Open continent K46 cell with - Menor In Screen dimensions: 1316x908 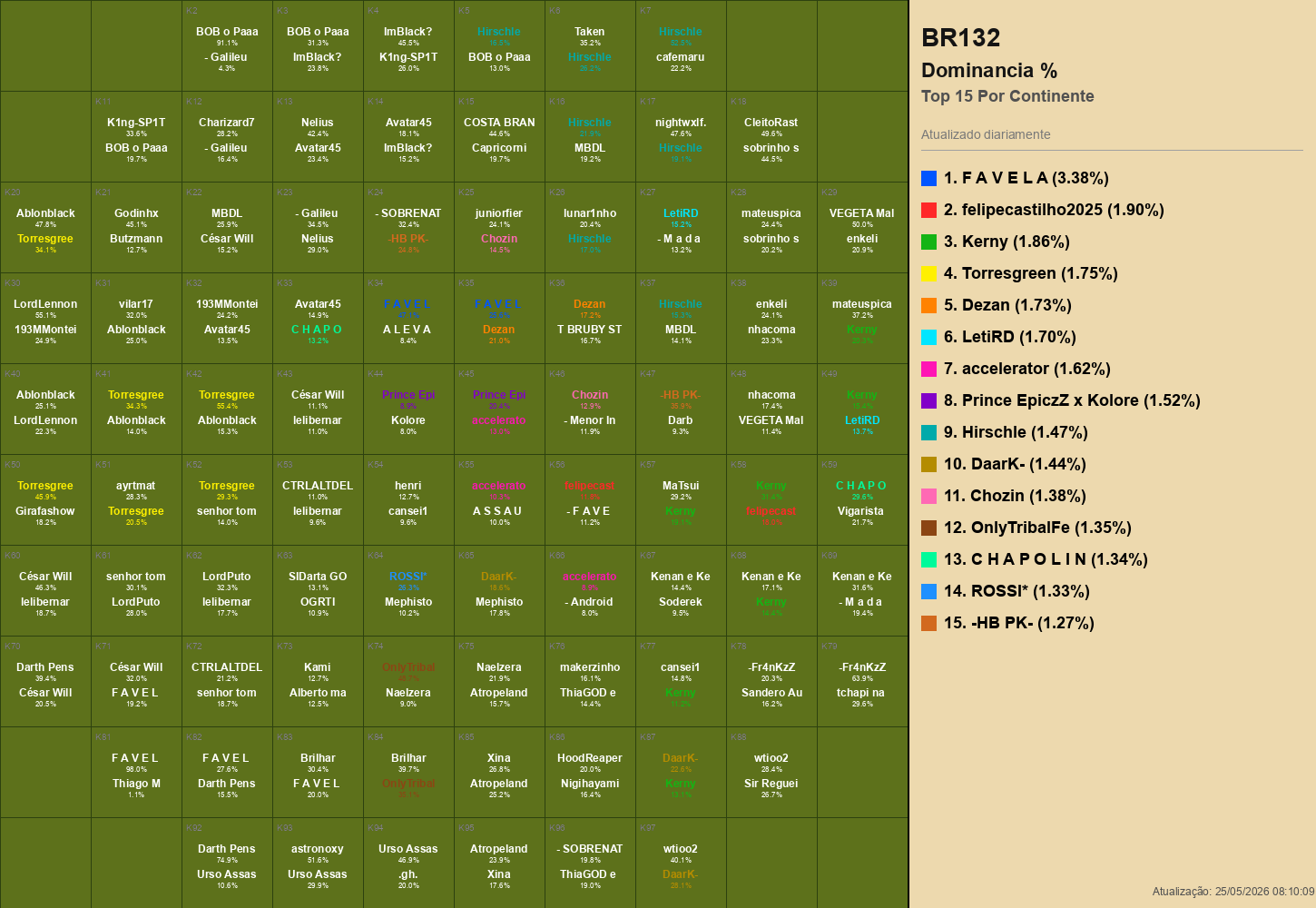[x=590, y=409]
